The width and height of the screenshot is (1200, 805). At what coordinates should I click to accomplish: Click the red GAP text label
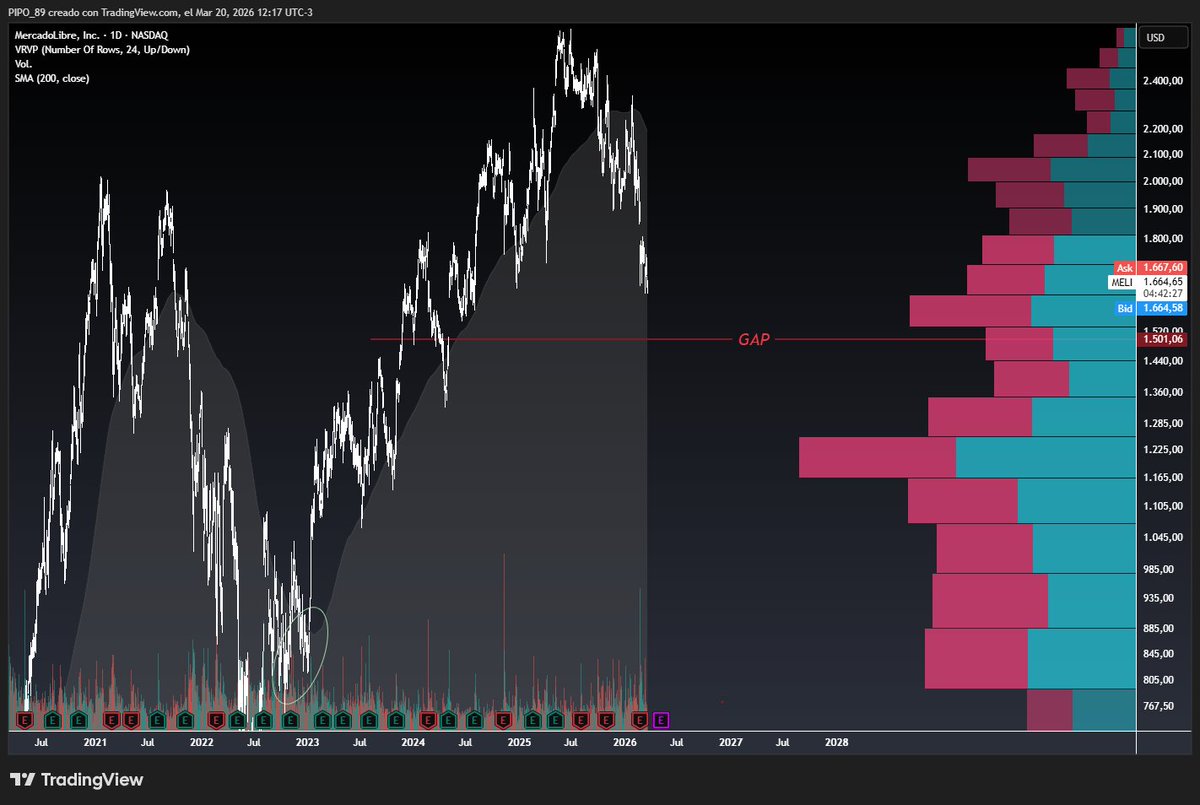(x=753, y=340)
